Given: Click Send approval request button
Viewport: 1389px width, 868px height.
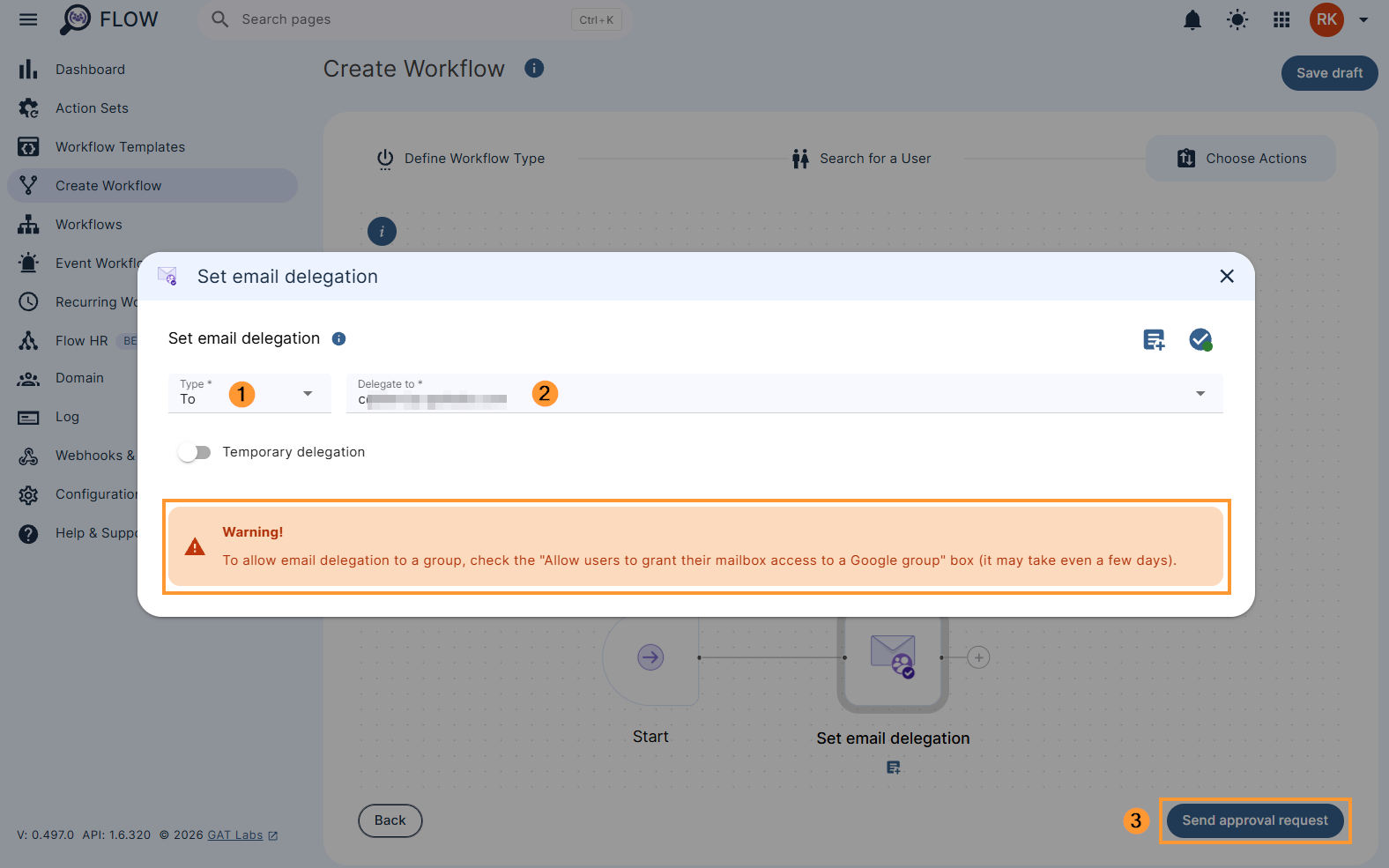Looking at the screenshot, I should pos(1255,820).
